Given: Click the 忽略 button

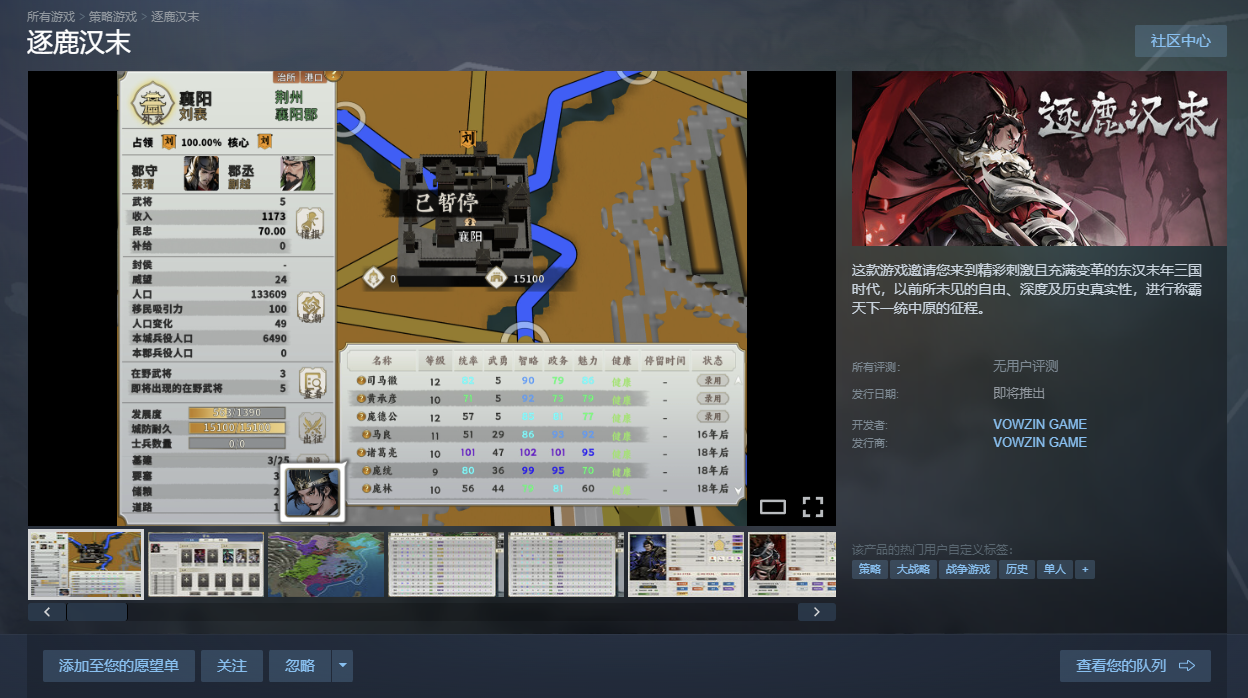Looking at the screenshot, I should 300,666.
